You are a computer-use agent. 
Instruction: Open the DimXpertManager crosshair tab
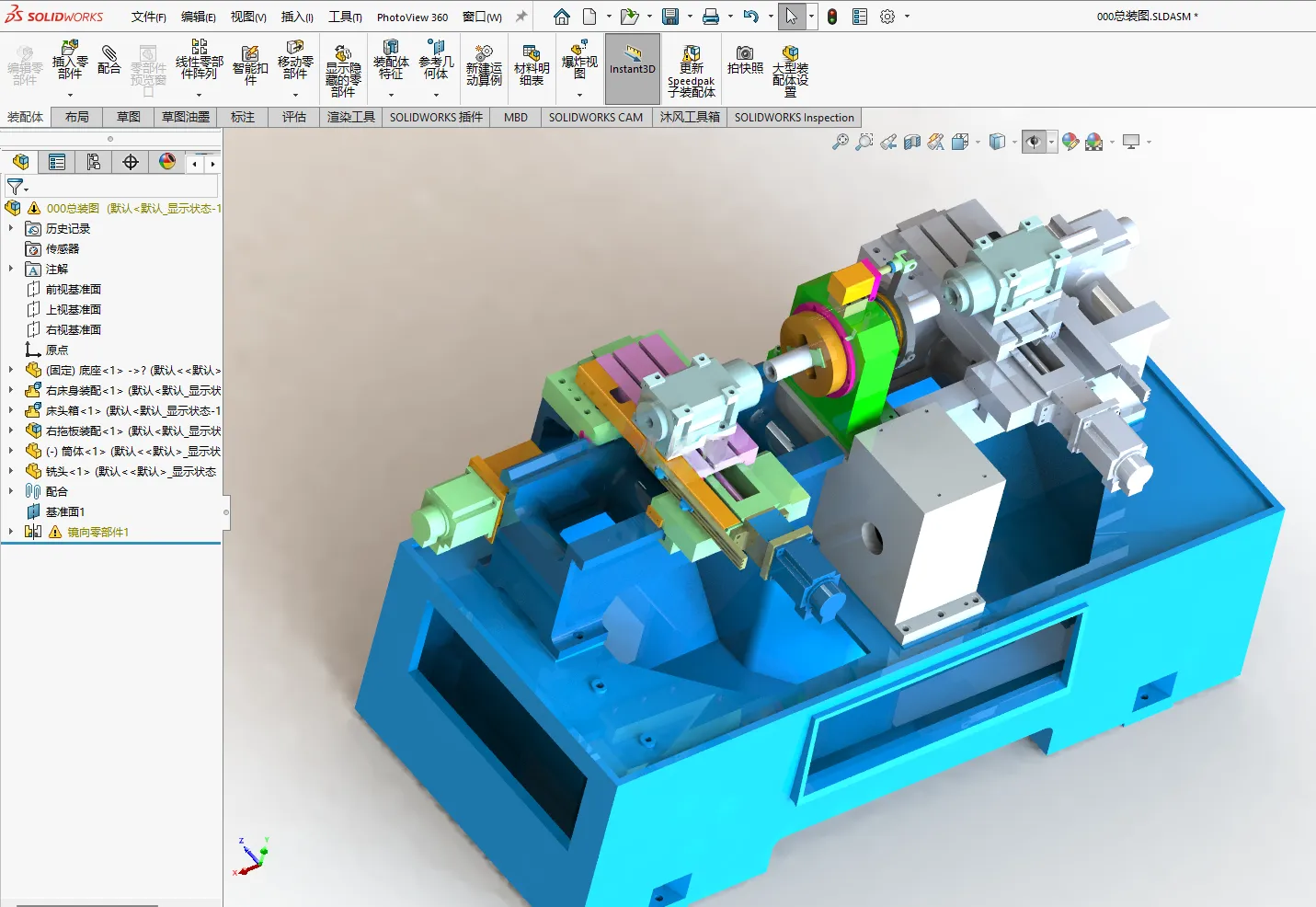(131, 162)
